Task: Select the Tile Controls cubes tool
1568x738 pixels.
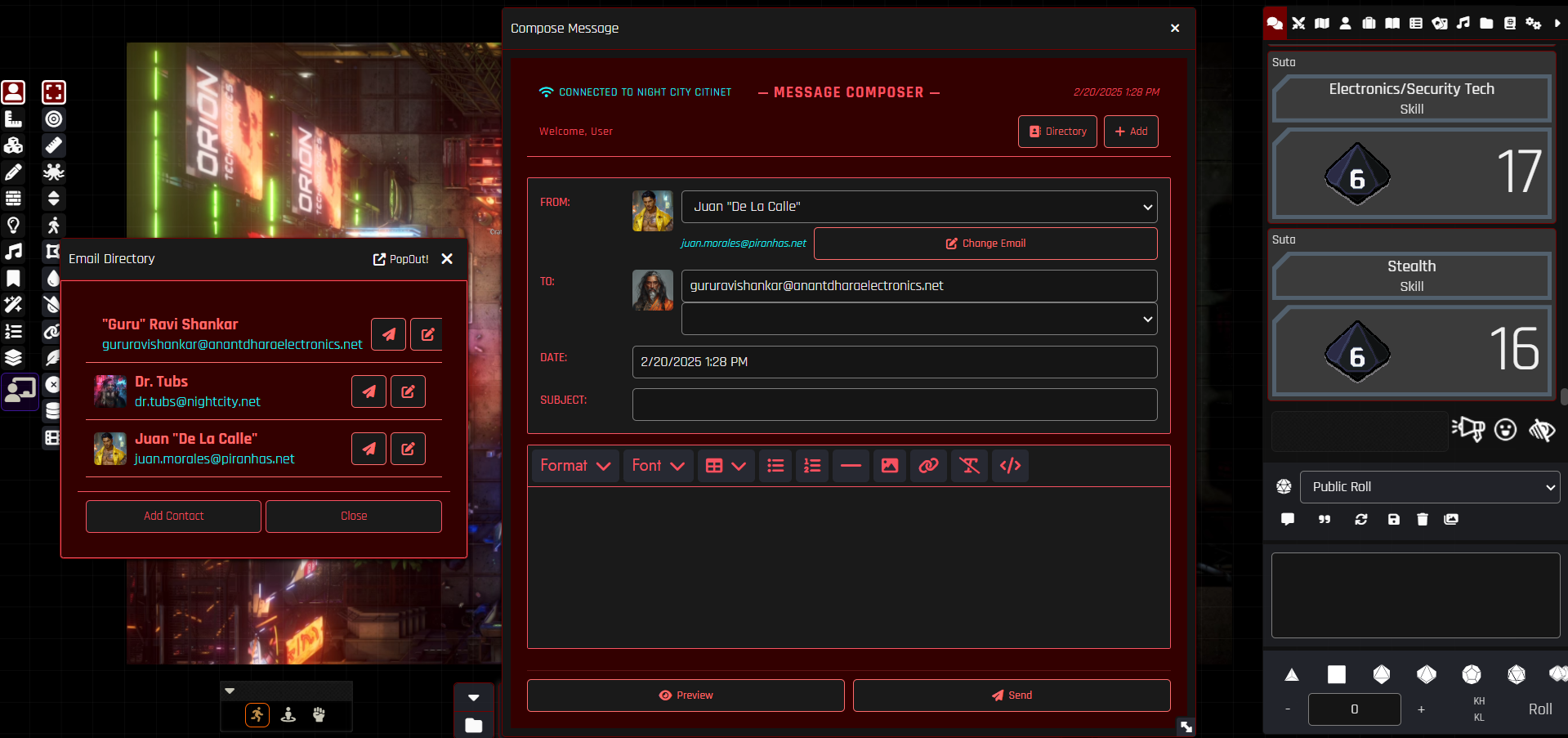Action: 13,145
